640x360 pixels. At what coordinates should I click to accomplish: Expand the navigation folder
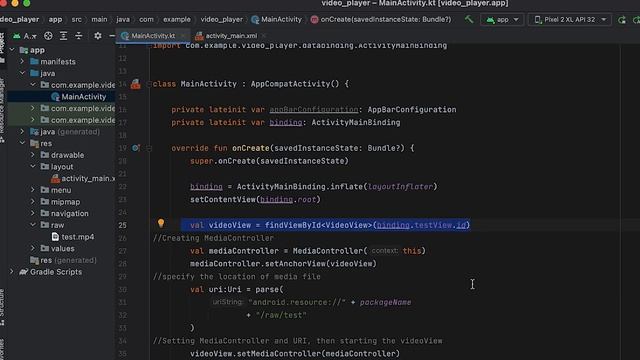(x=33, y=213)
